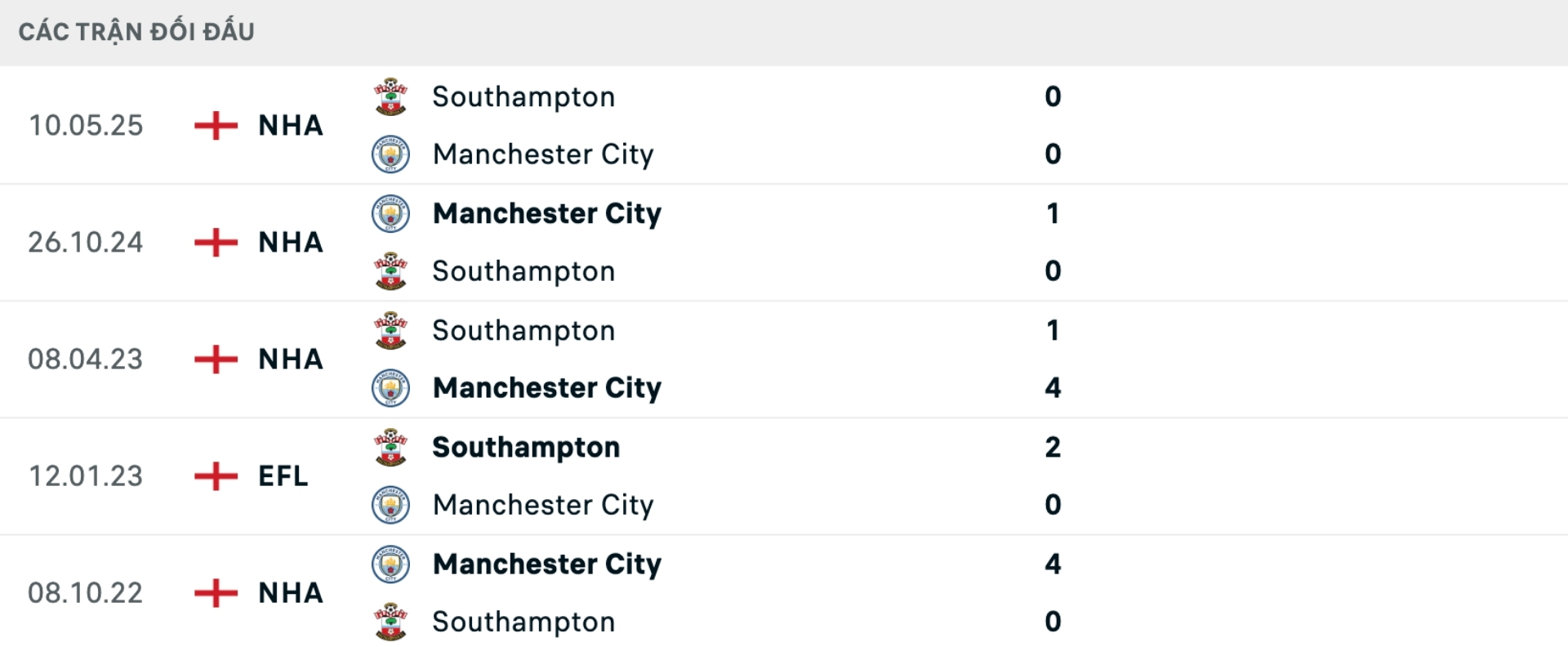Viewport: 1568px width, 647px height.
Task: Click Southampton crest in 26.10.24 match
Action: [x=390, y=271]
